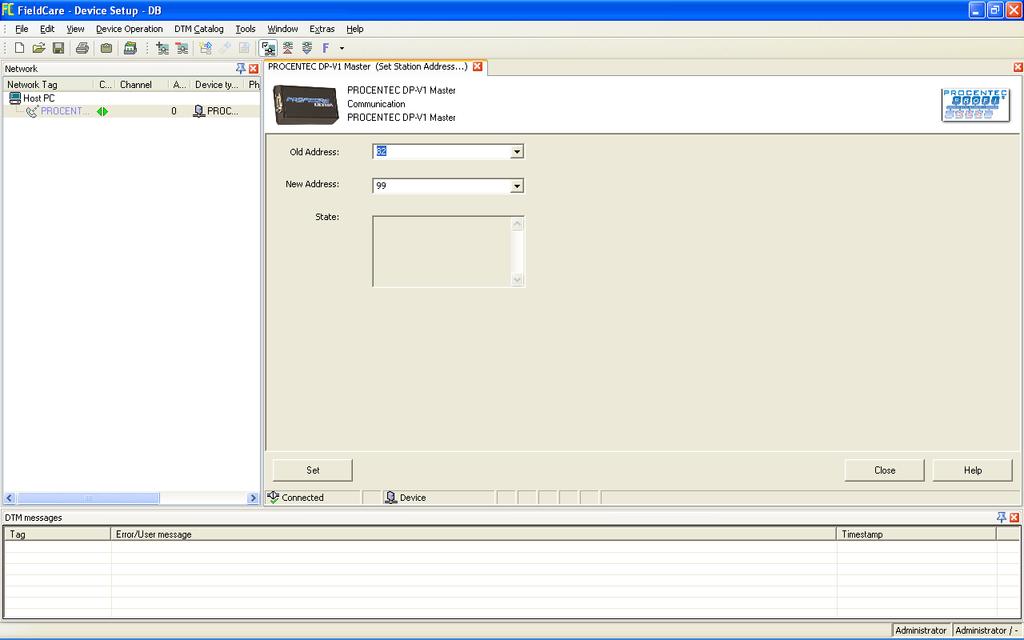Viewport: 1024px width, 640px height.
Task: Click the Channel column header
Action: 142,84
